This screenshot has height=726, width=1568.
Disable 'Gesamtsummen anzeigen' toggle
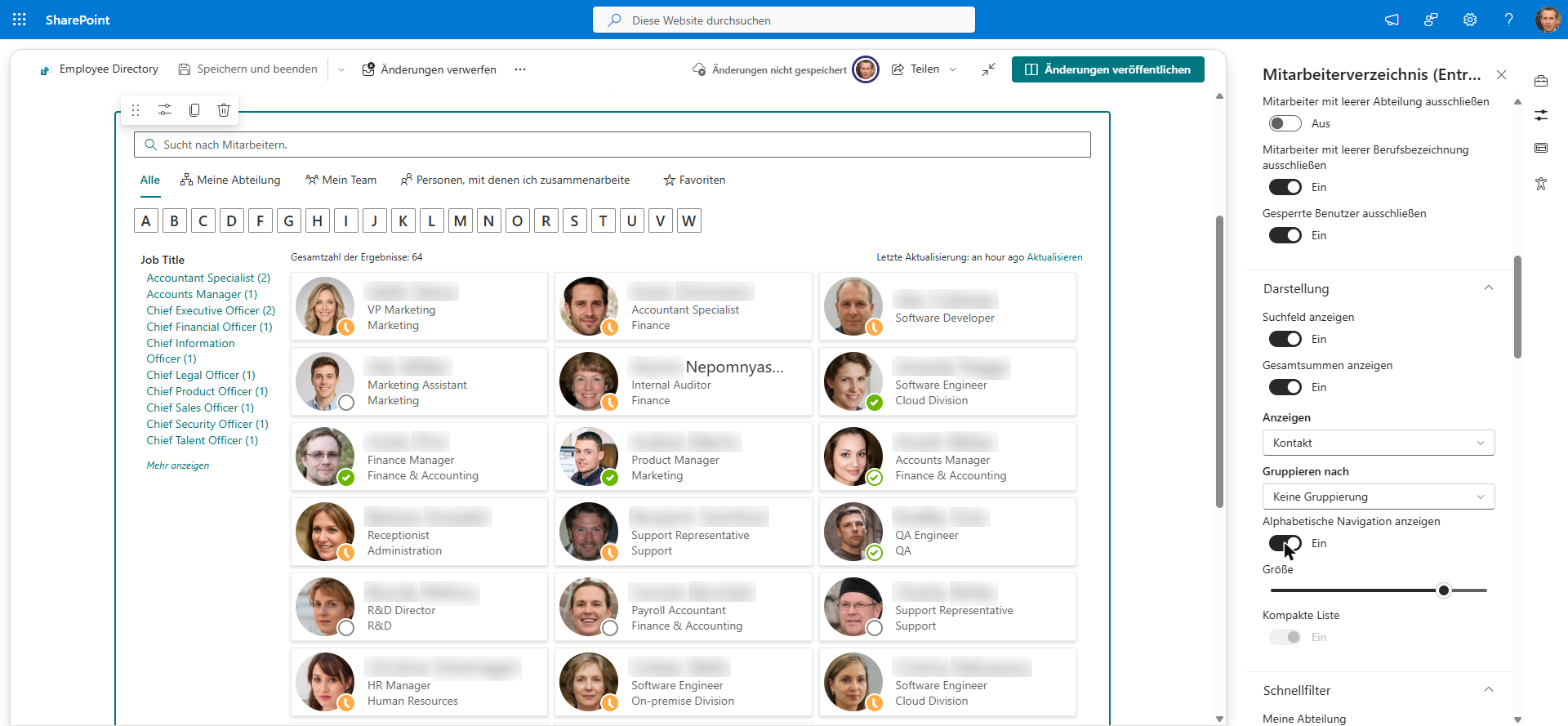point(1285,387)
